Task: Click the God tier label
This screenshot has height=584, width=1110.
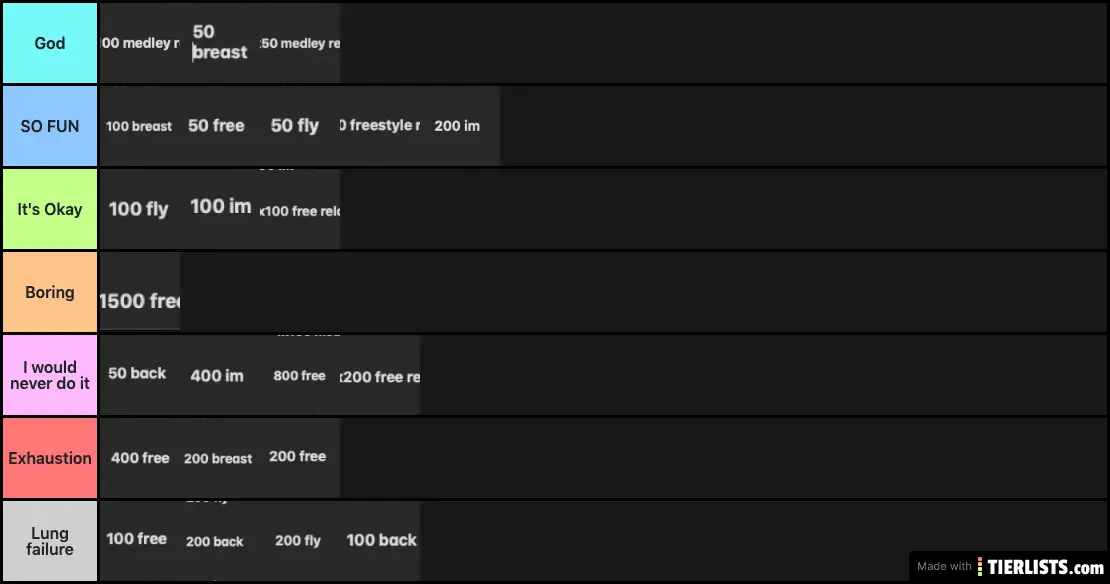Action: pos(50,43)
